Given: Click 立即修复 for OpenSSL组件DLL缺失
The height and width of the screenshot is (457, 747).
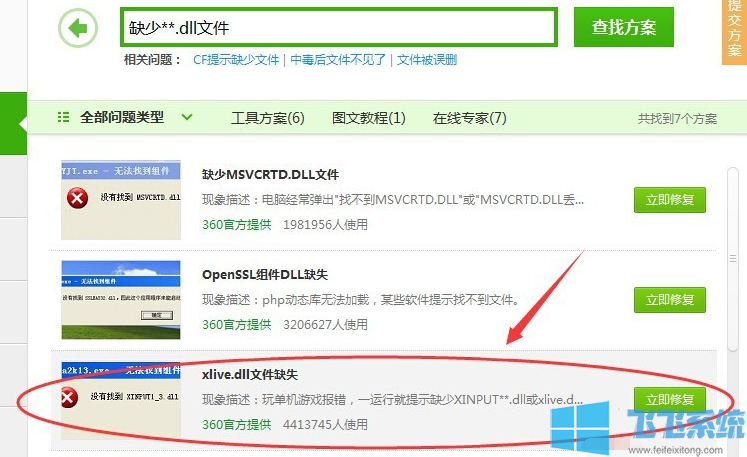Looking at the screenshot, I should (669, 299).
